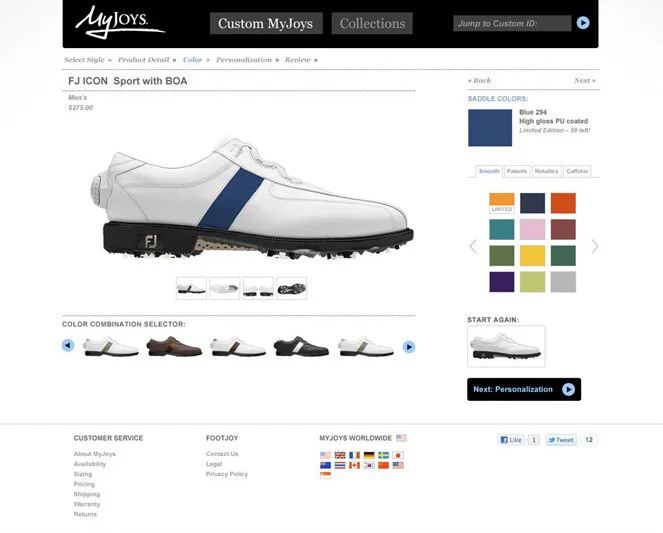This screenshot has height=533, width=663.
Task: View the shoe sole thumbnail
Action: pos(291,289)
